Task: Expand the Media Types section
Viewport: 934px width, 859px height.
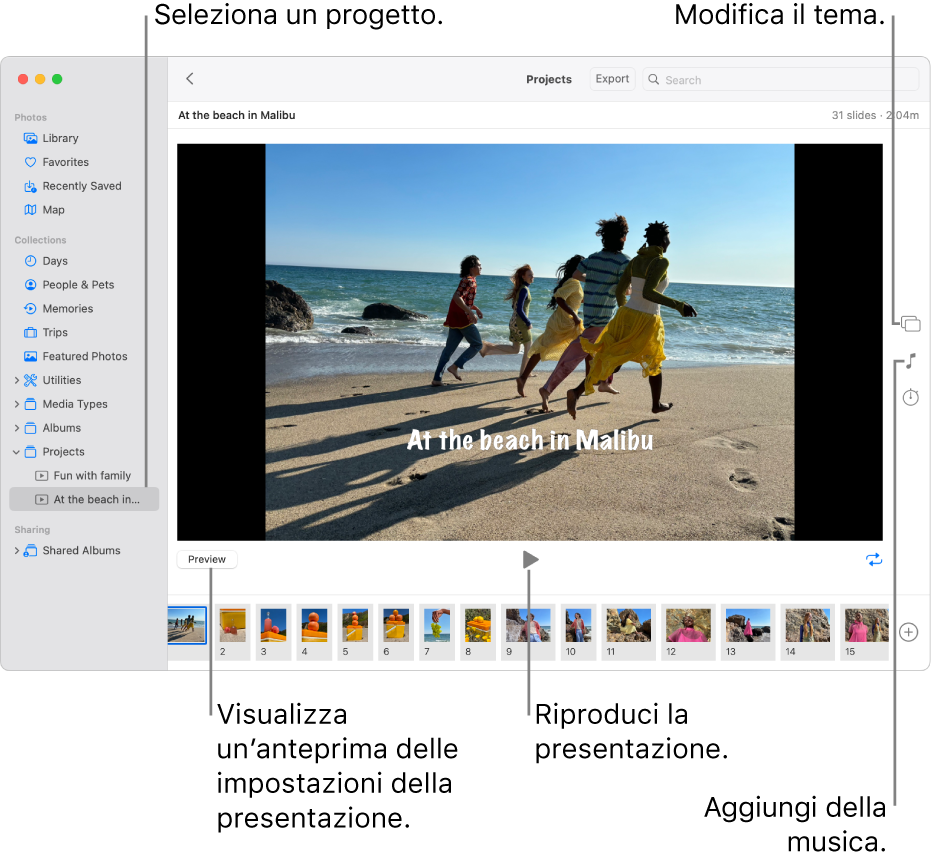Action: coord(16,404)
